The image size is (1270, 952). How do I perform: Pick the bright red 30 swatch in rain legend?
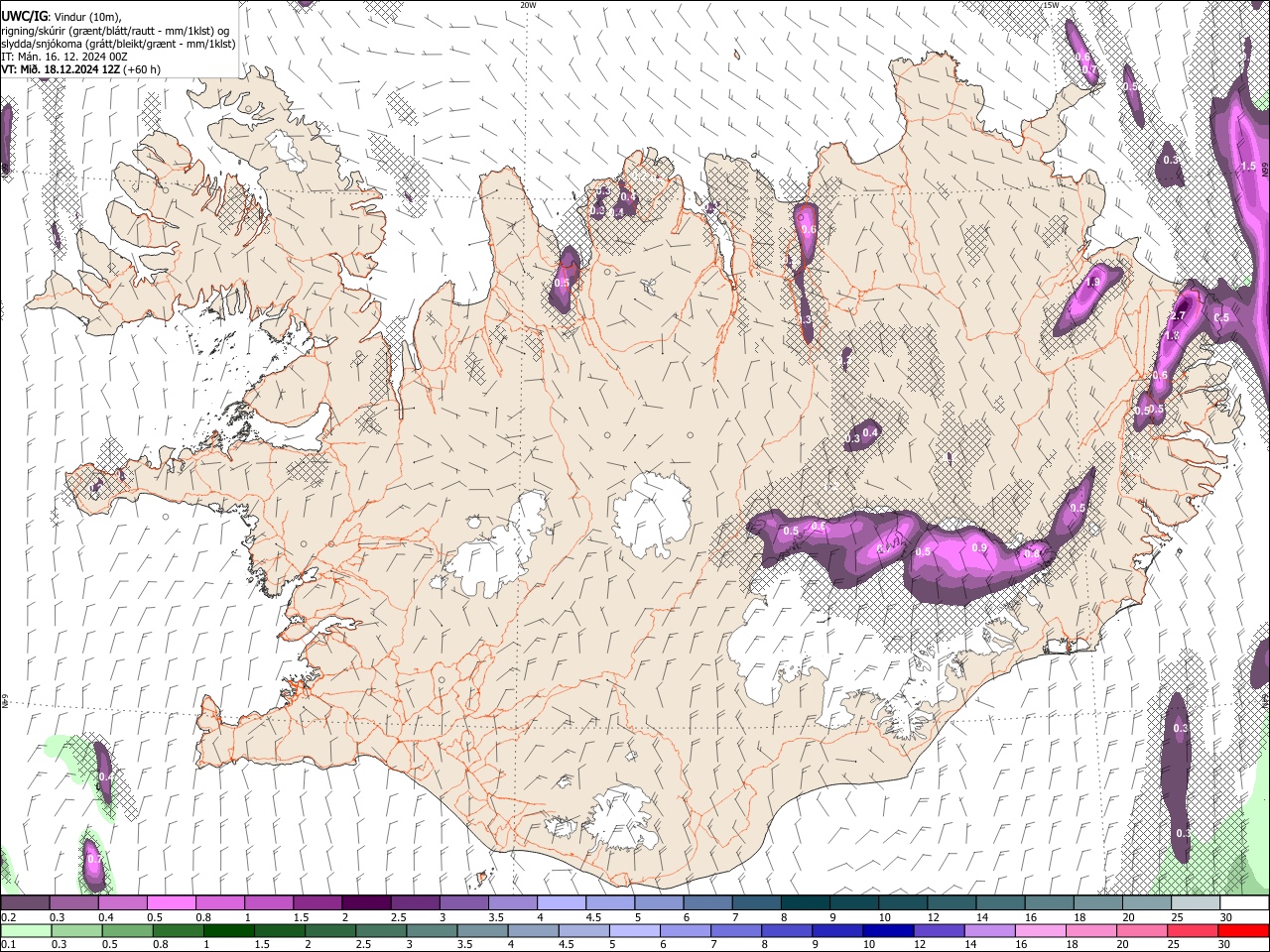coord(1242,930)
